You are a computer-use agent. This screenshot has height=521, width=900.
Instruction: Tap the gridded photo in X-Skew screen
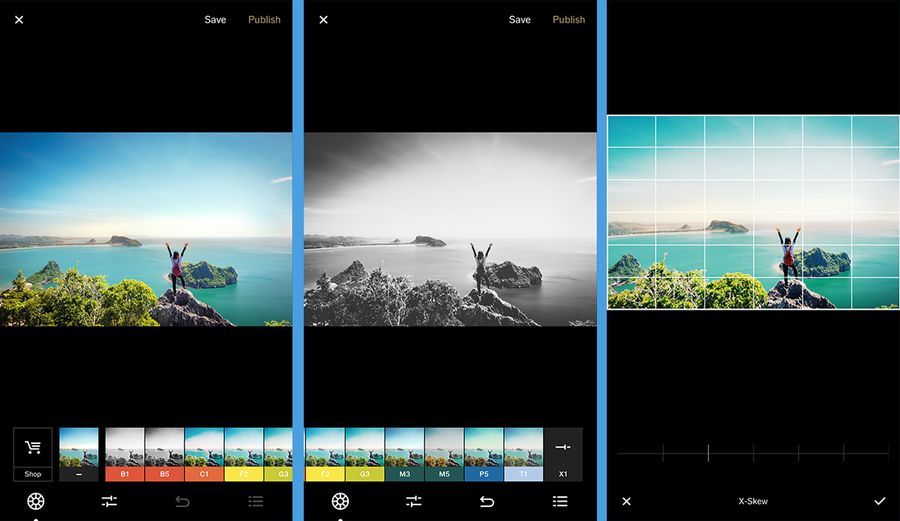754,212
